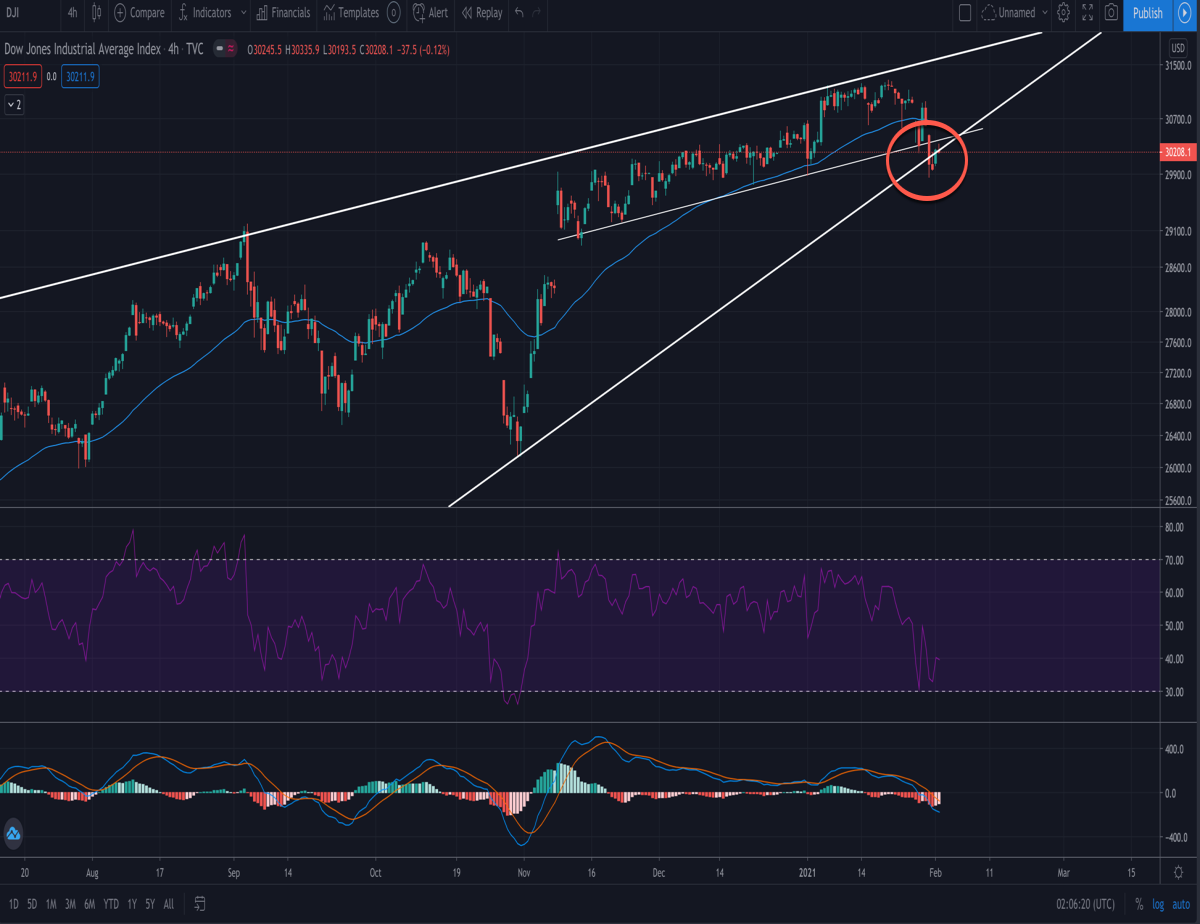Select the 1Y date range
The width and height of the screenshot is (1200, 924).
tap(133, 904)
